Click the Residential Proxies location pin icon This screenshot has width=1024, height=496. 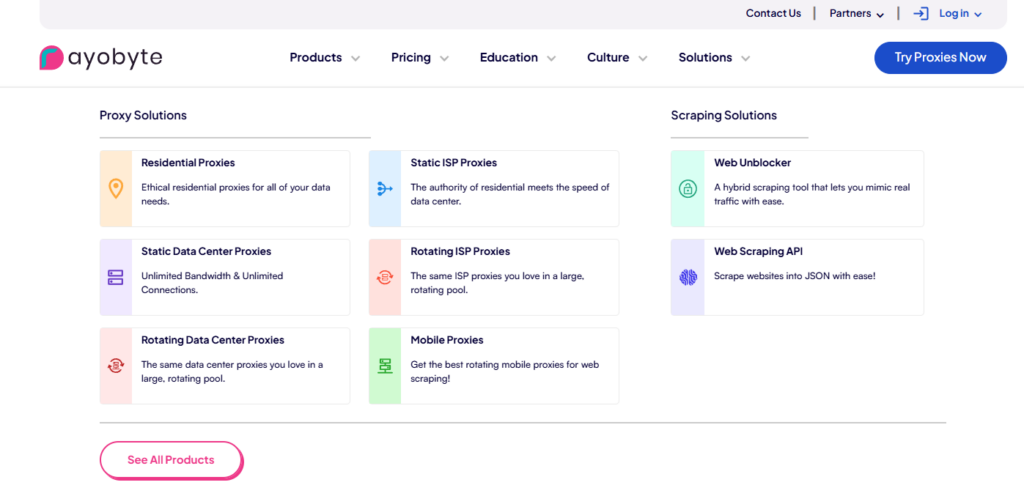116,188
